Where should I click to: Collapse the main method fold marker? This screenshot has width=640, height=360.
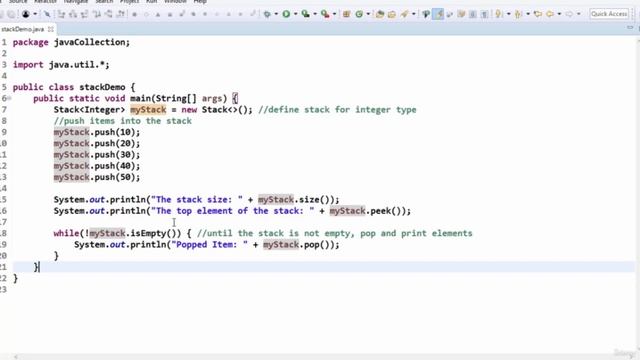(9, 98)
